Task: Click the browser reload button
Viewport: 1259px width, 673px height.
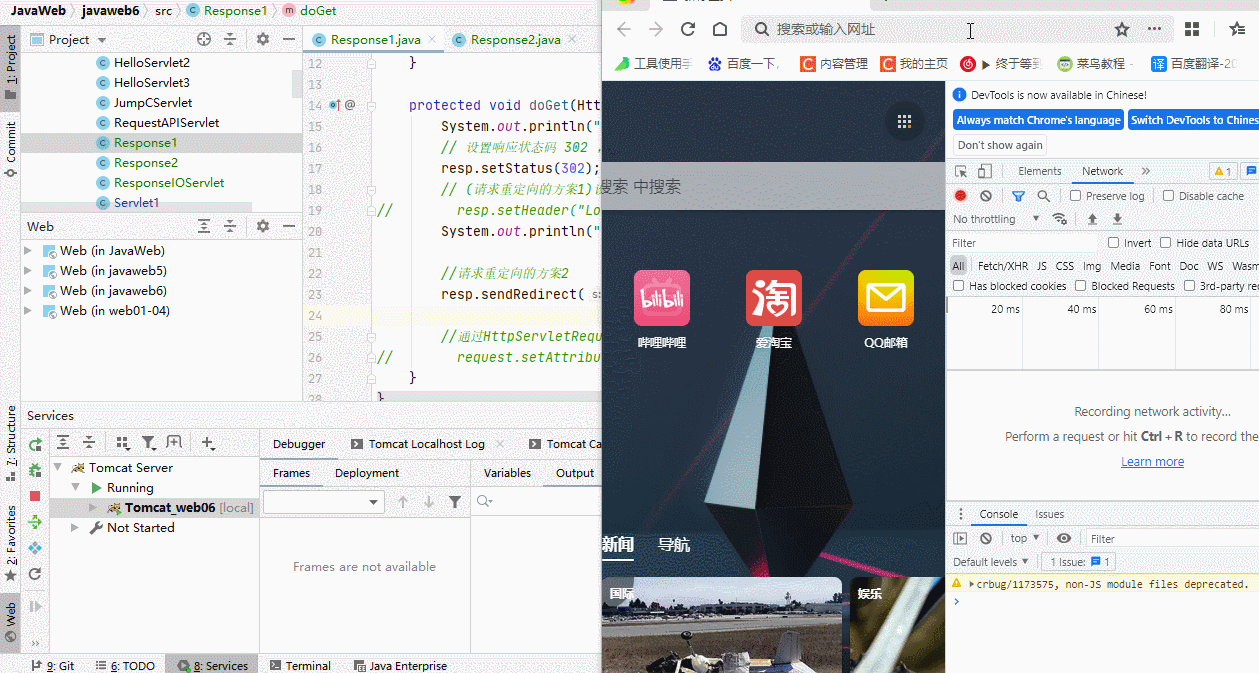Action: 688,29
